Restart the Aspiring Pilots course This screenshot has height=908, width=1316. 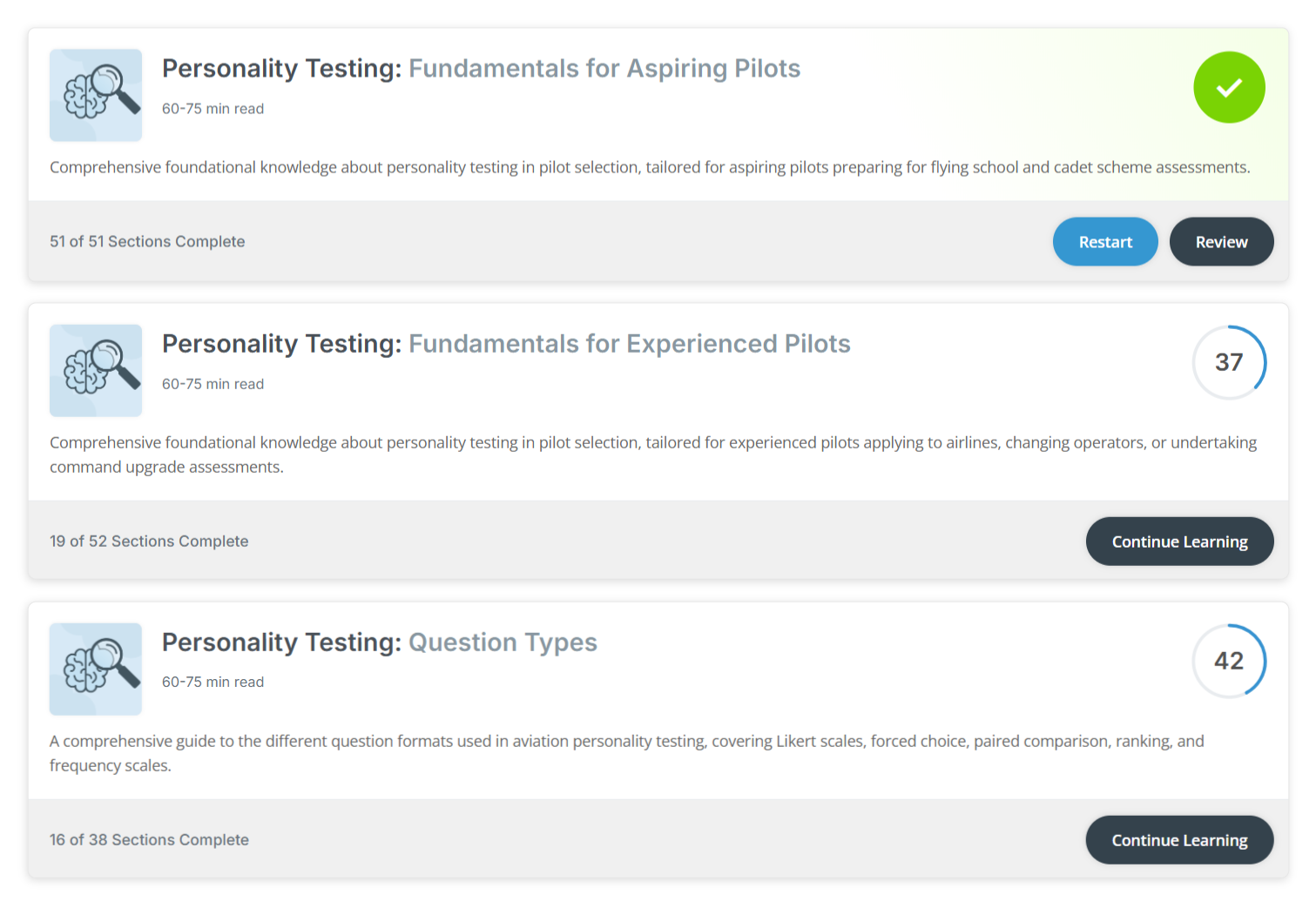pos(1105,242)
